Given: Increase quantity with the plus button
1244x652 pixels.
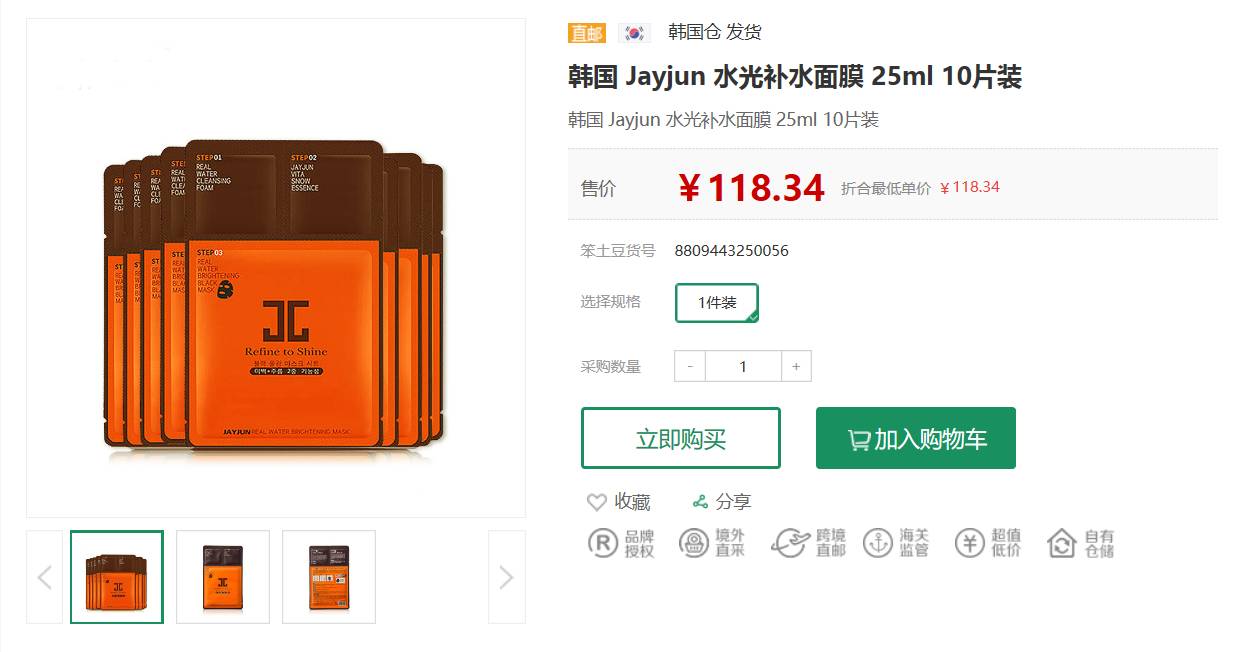Looking at the screenshot, I should (796, 366).
